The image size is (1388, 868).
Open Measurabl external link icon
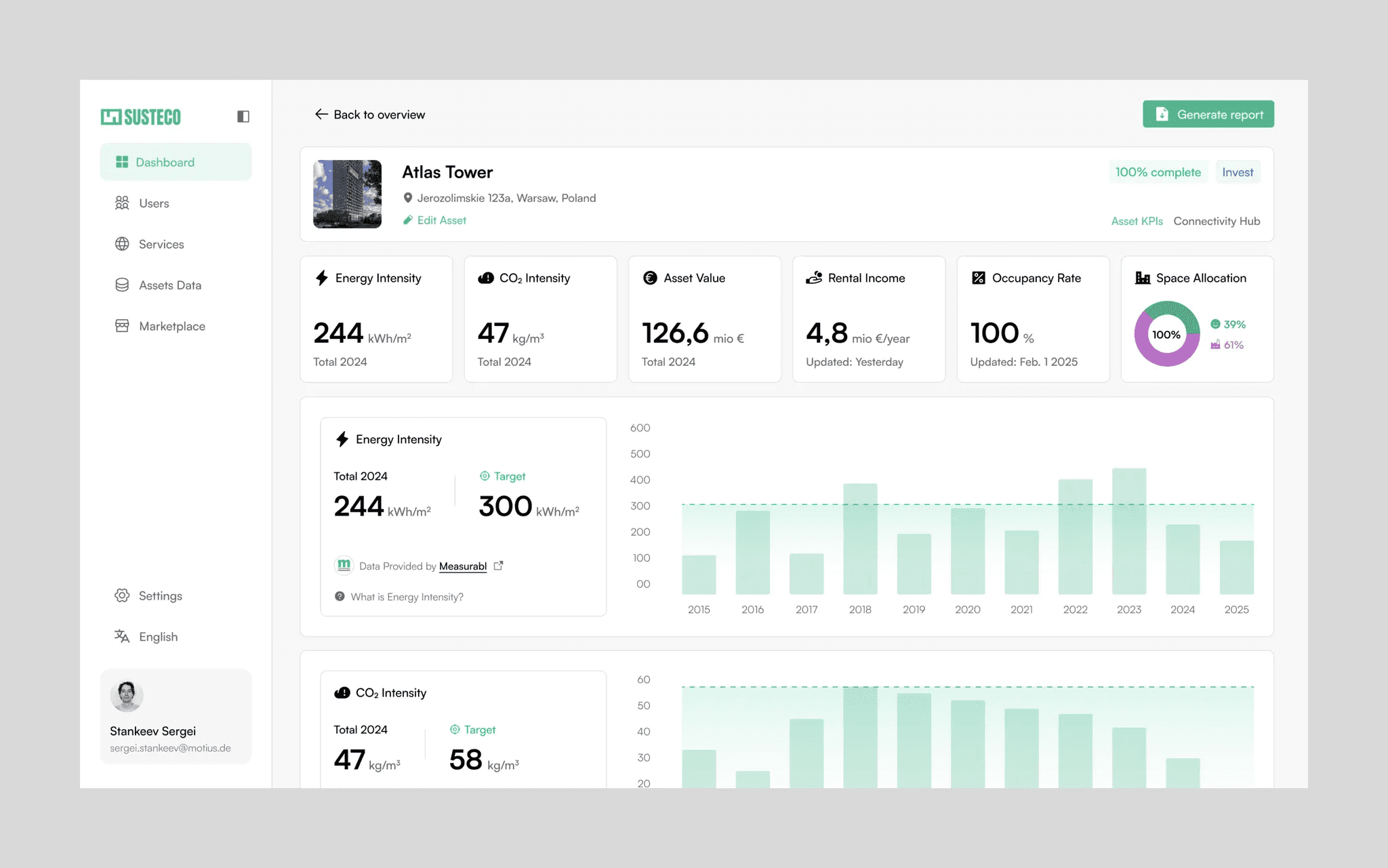tap(499, 566)
